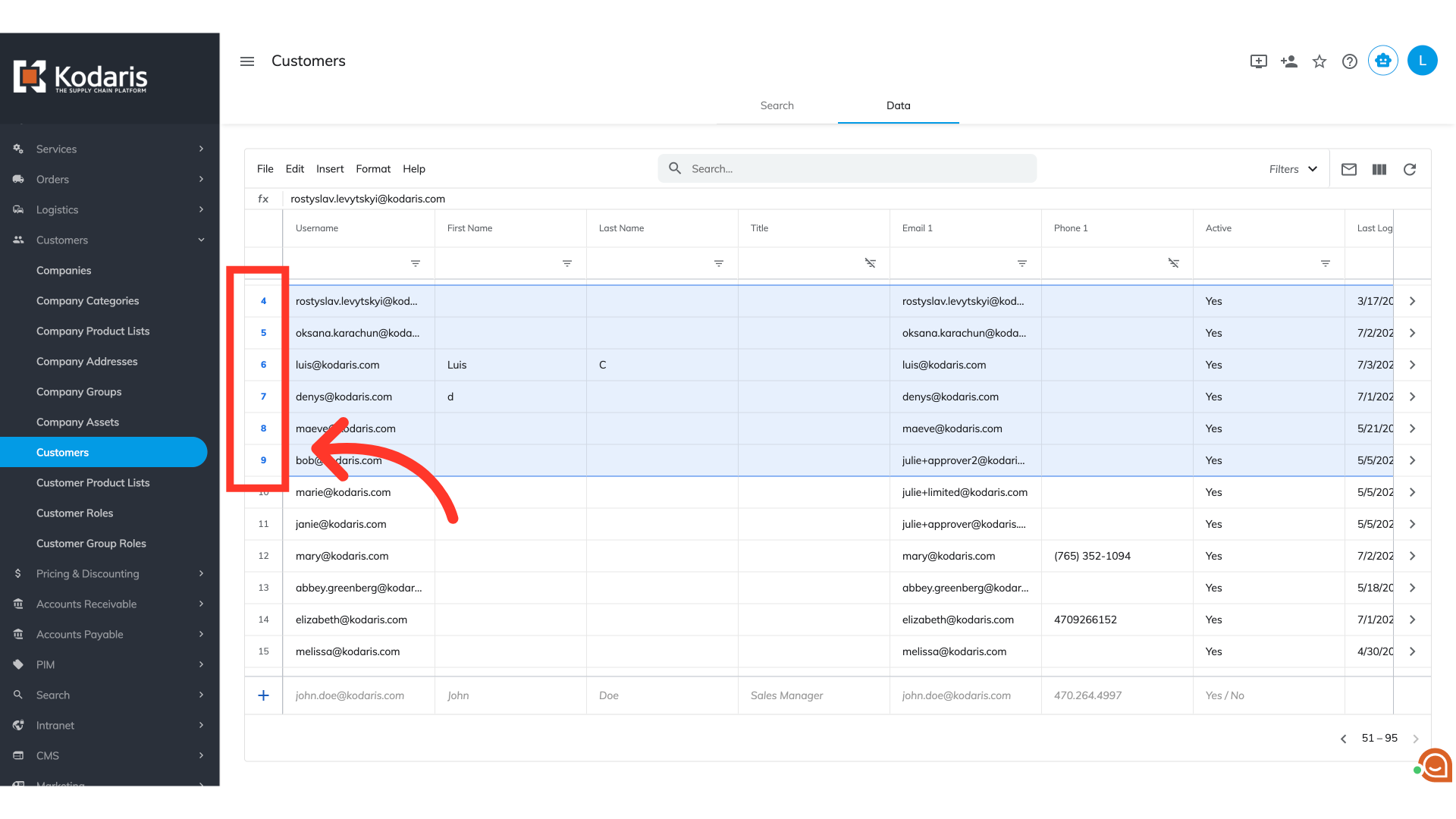Toggle the Email 1 column filter icon
The image size is (1456, 819).
tap(1022, 263)
